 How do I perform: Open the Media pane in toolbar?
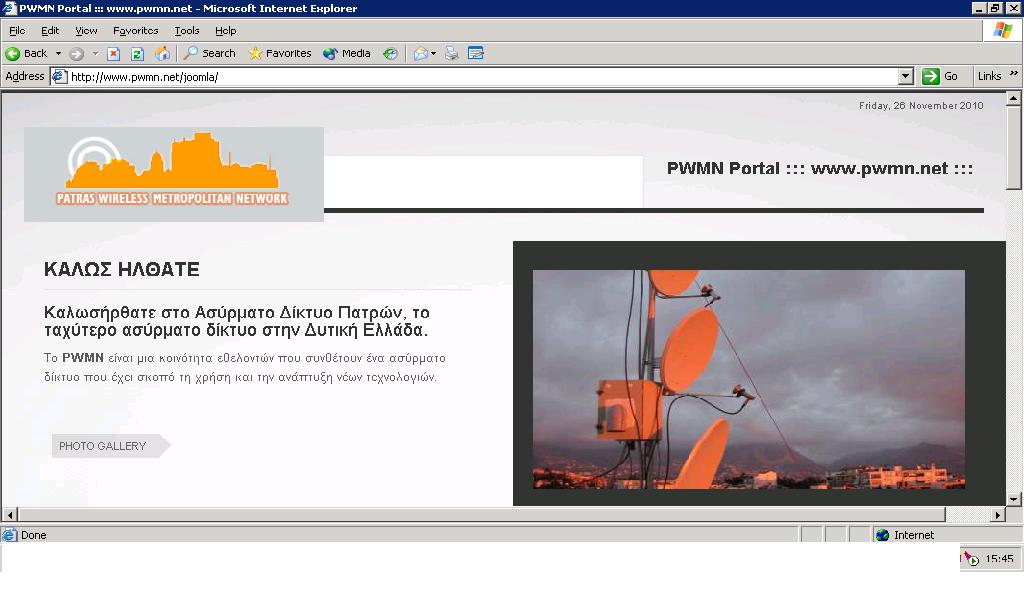click(x=347, y=53)
